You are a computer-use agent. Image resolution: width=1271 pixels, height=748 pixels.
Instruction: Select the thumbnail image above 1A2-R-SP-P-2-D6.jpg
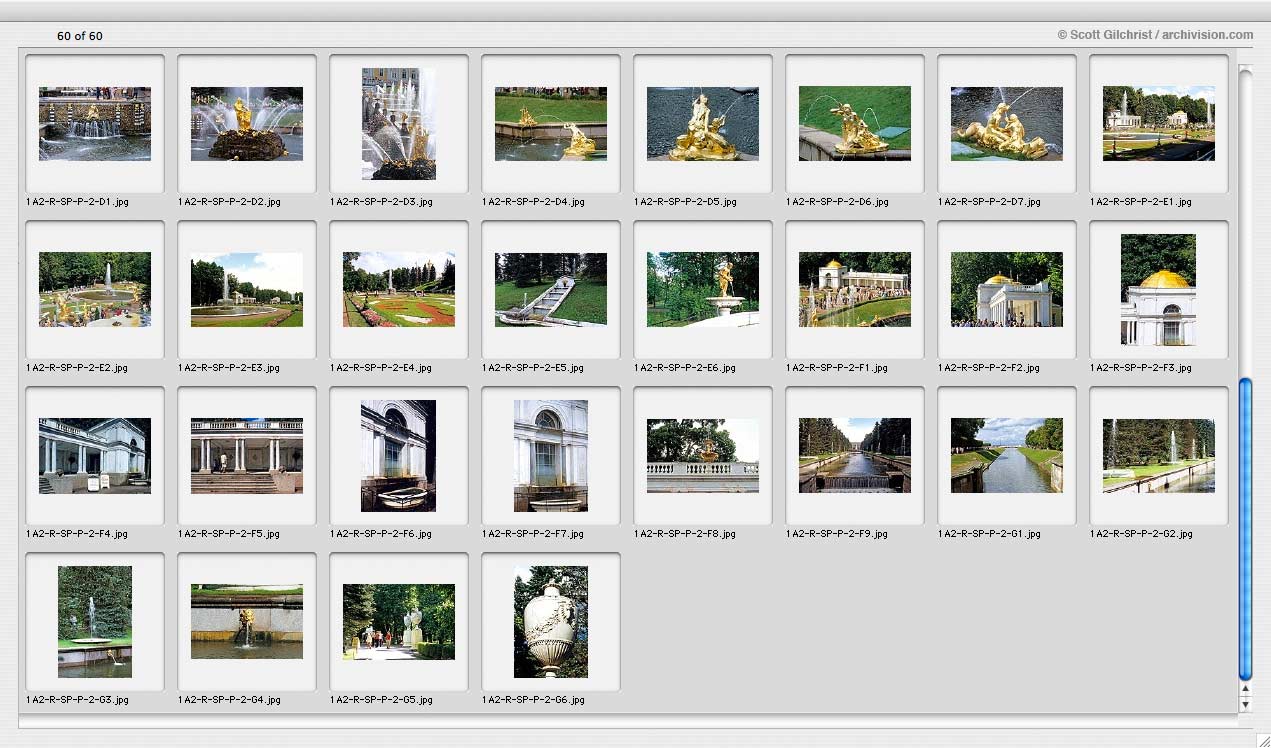point(855,124)
